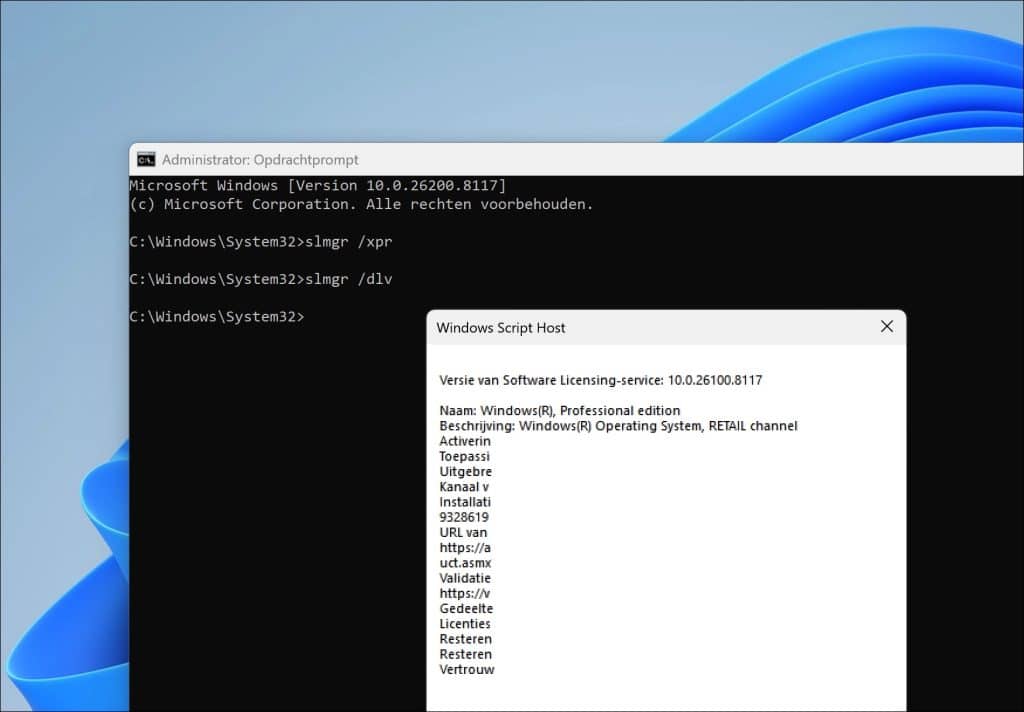Click the truncated Vertrouw line
Viewport: 1024px width, 712px height.
click(467, 669)
